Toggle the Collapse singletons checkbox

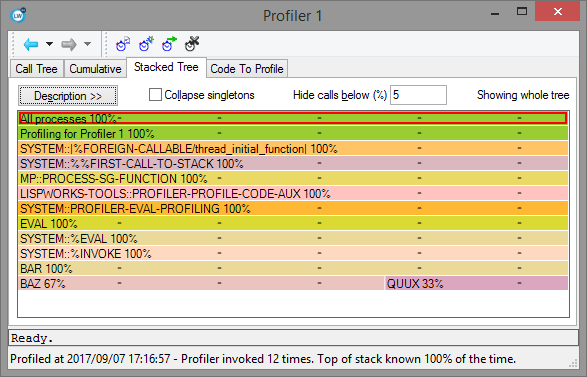tap(155, 95)
